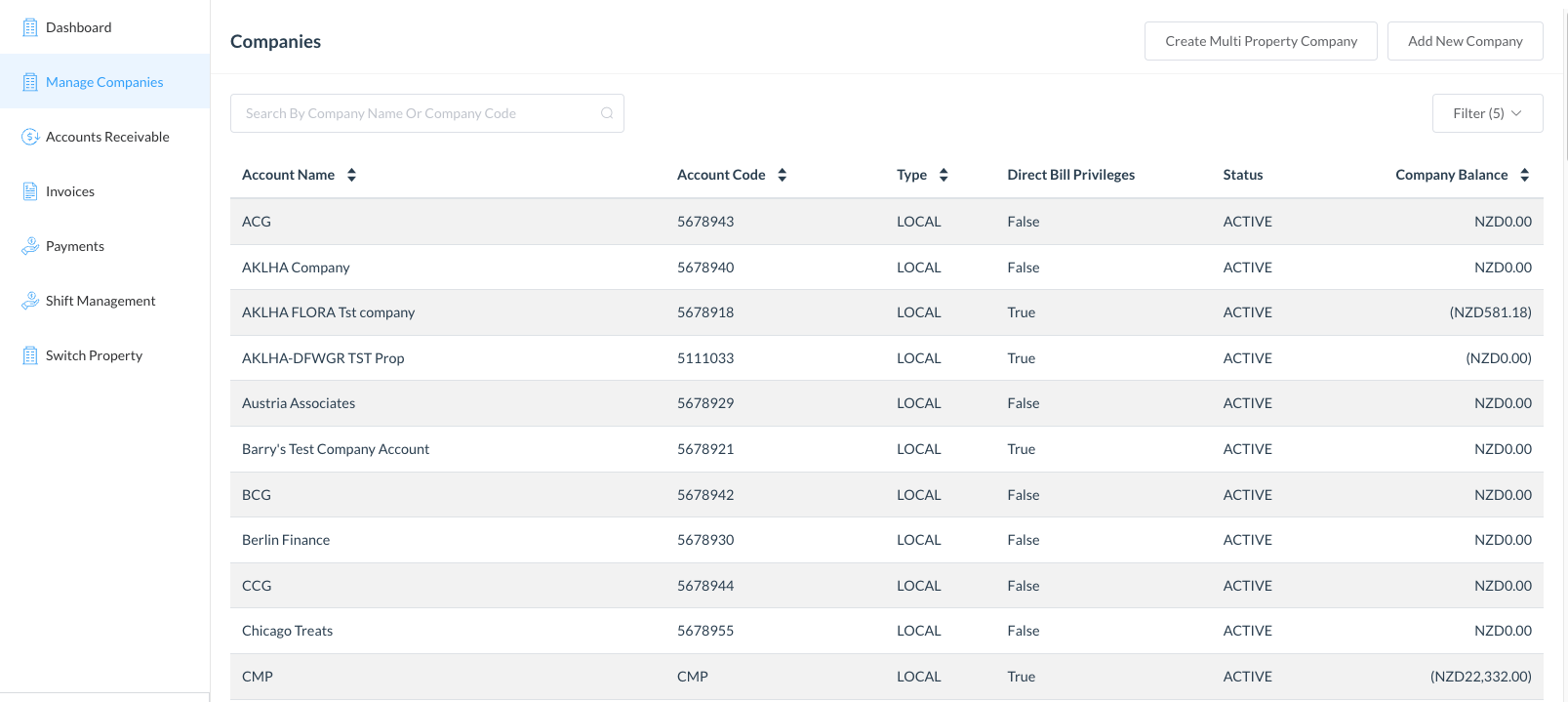Sort by Company Balance arrows
Image resolution: width=1568 pixels, height=702 pixels.
click(1524, 175)
